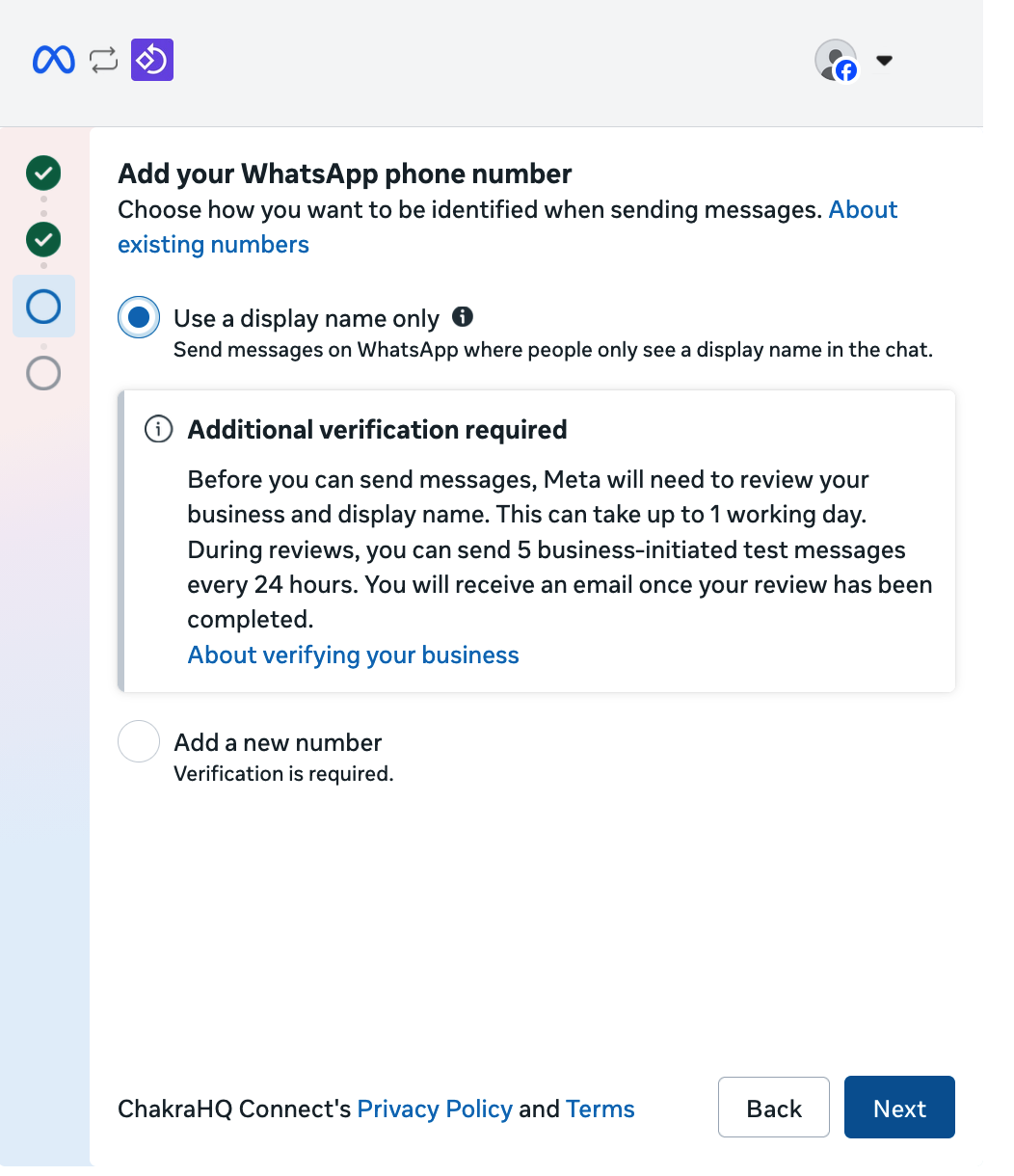The image size is (1014, 1176).
Task: Select the fourth upcoming step circle
Action: tap(43, 373)
